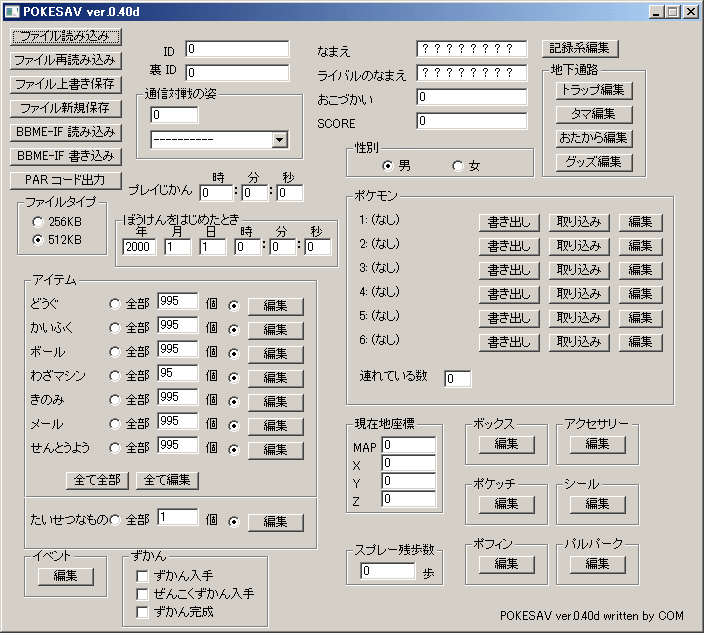704x633 pixels.
Task: Select the 256KB file type radio
Action: pyautogui.click(x=38, y=222)
